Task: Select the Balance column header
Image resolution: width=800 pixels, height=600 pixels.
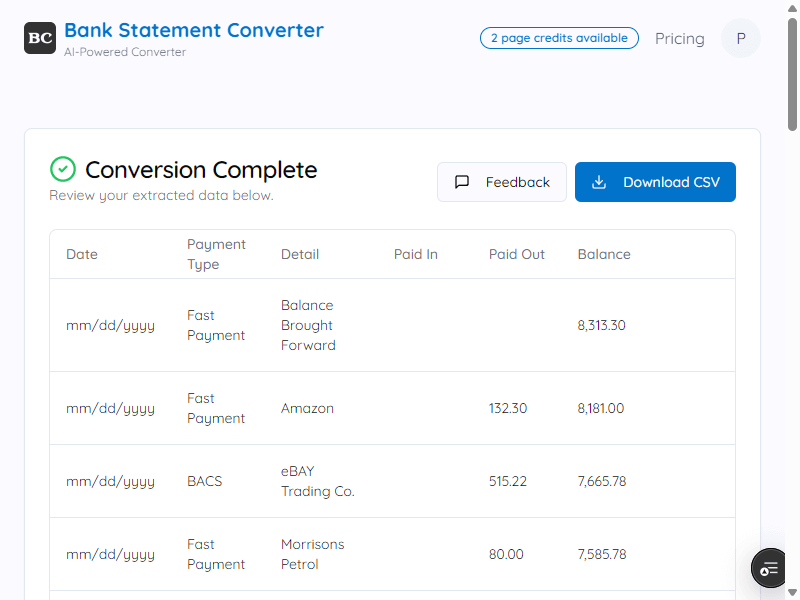Action: click(604, 254)
